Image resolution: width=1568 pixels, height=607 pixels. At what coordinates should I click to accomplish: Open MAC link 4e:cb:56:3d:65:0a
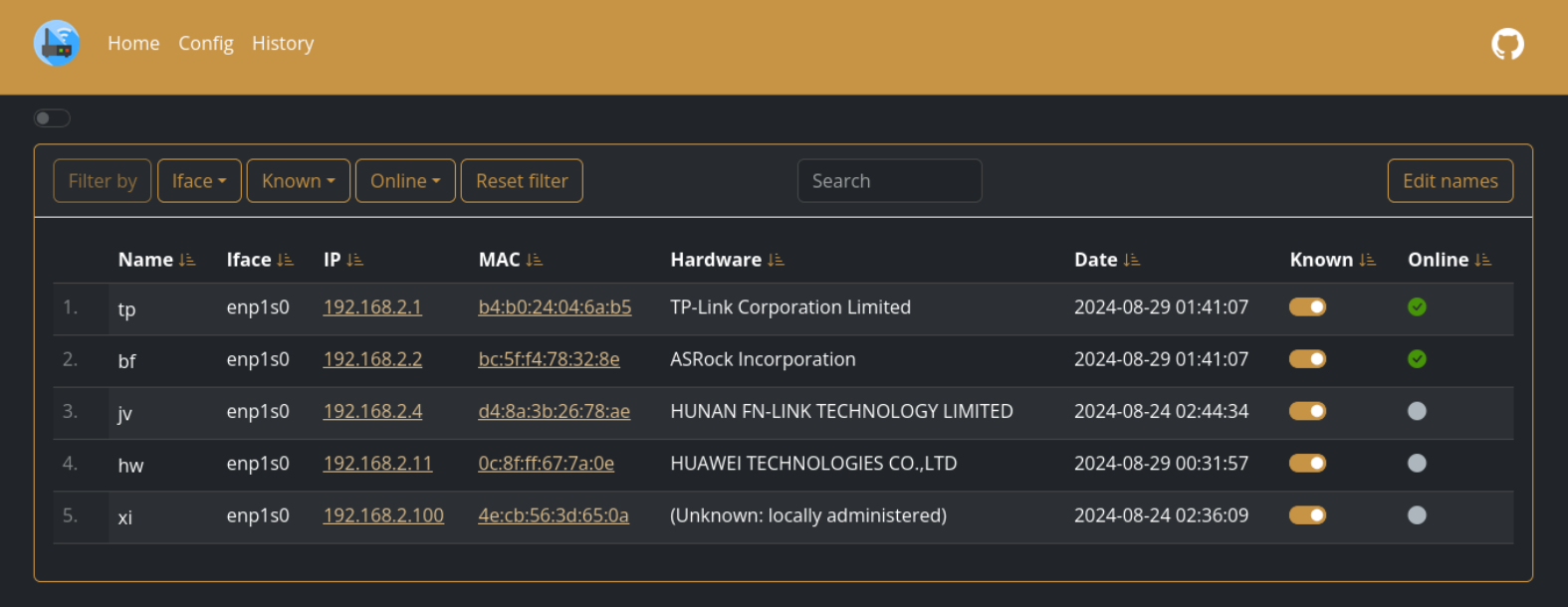coord(554,515)
